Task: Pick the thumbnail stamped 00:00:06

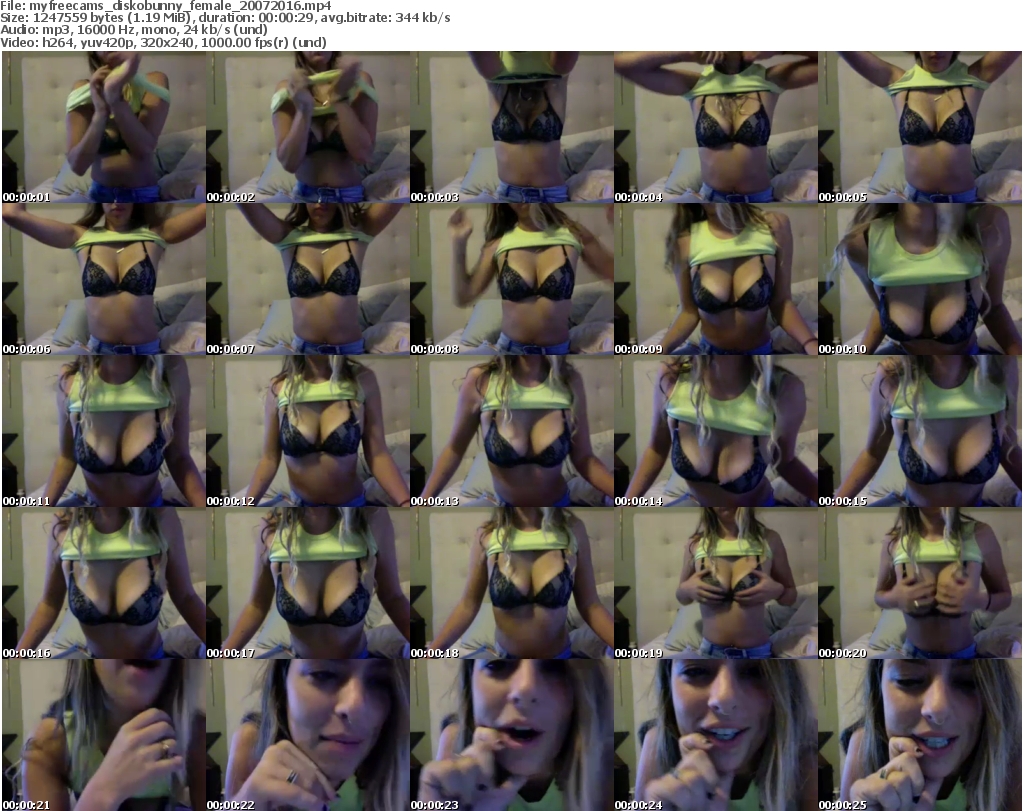Action: (104, 279)
